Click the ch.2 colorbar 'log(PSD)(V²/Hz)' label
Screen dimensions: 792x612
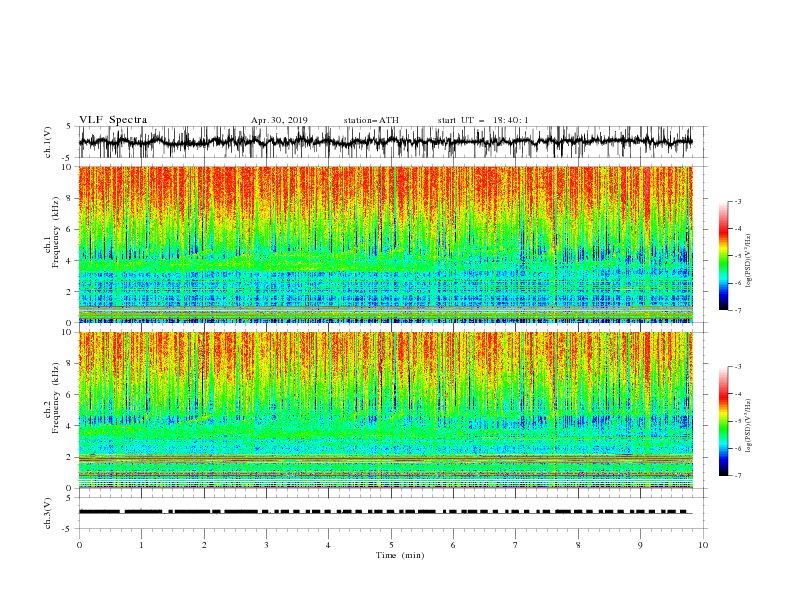pyautogui.click(x=748, y=426)
